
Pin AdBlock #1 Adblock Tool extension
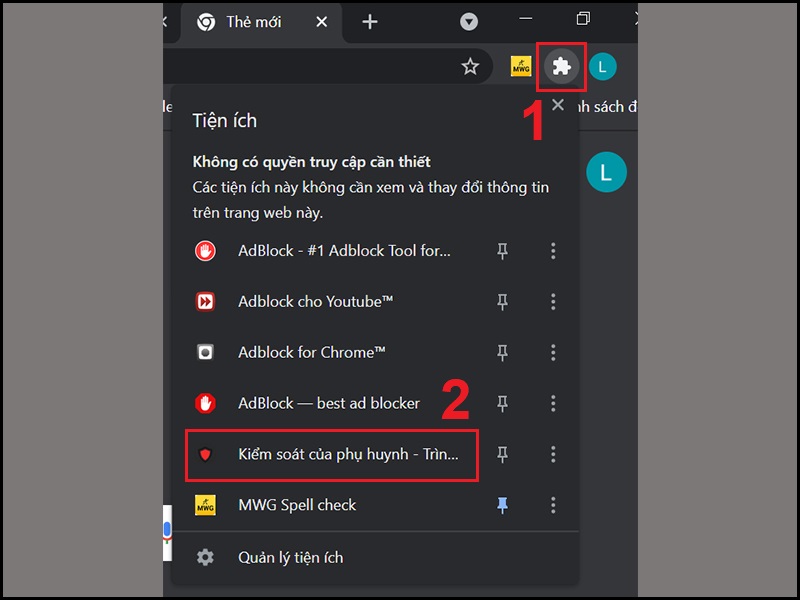click(503, 251)
